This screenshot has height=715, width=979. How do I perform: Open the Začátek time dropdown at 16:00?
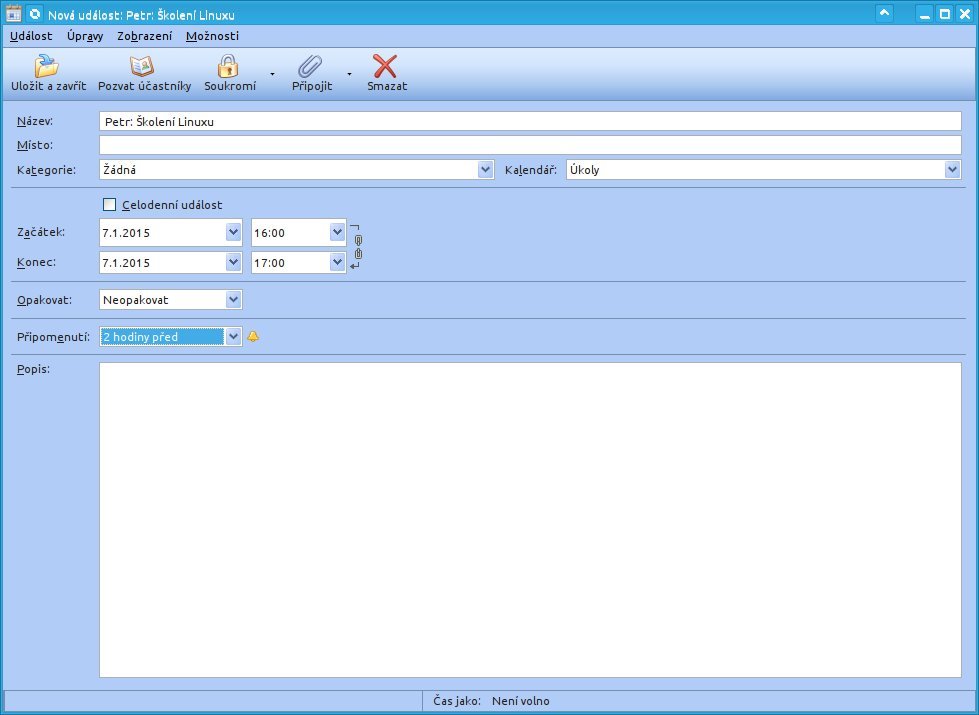[337, 232]
